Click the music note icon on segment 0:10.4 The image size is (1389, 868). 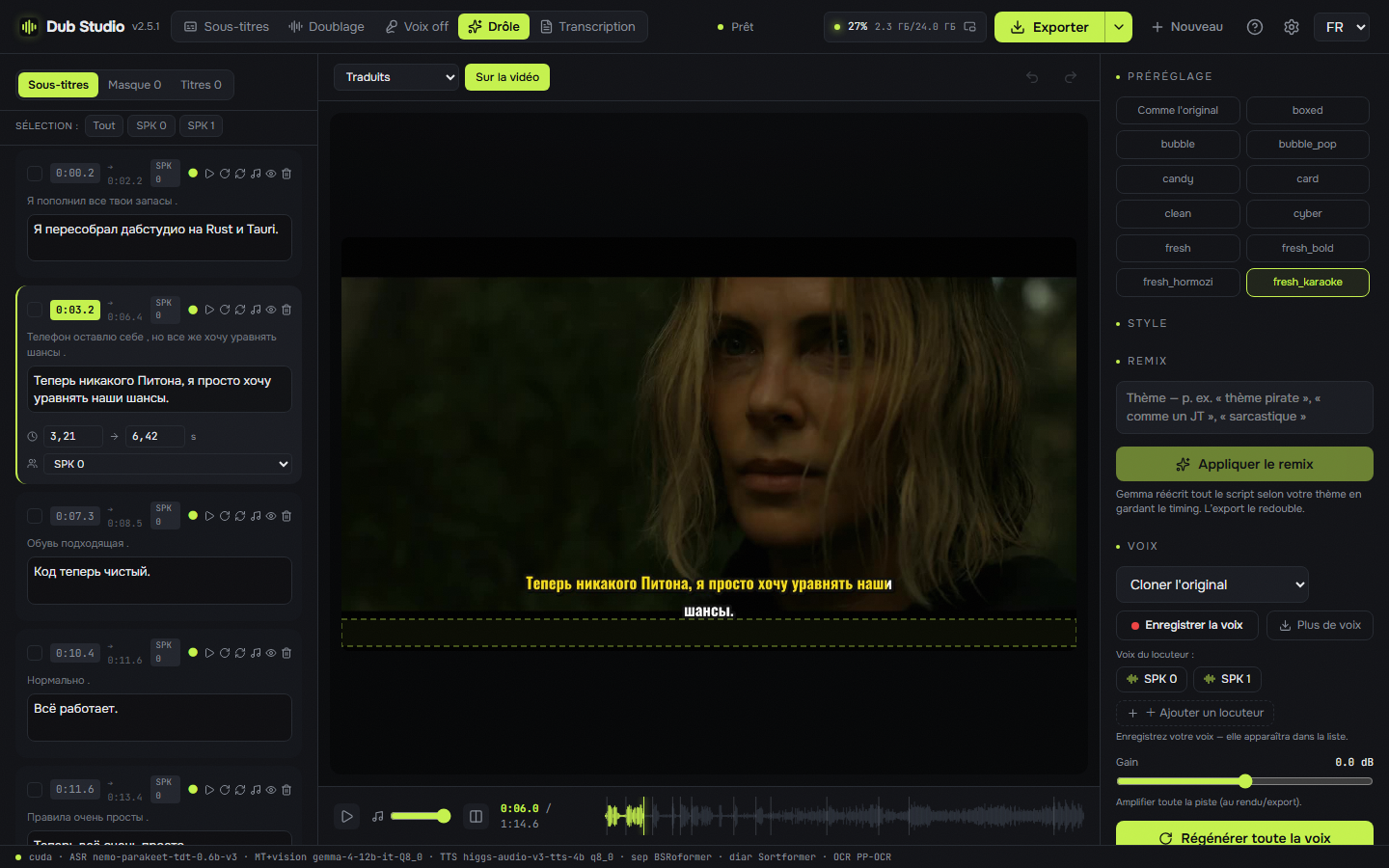click(256, 653)
